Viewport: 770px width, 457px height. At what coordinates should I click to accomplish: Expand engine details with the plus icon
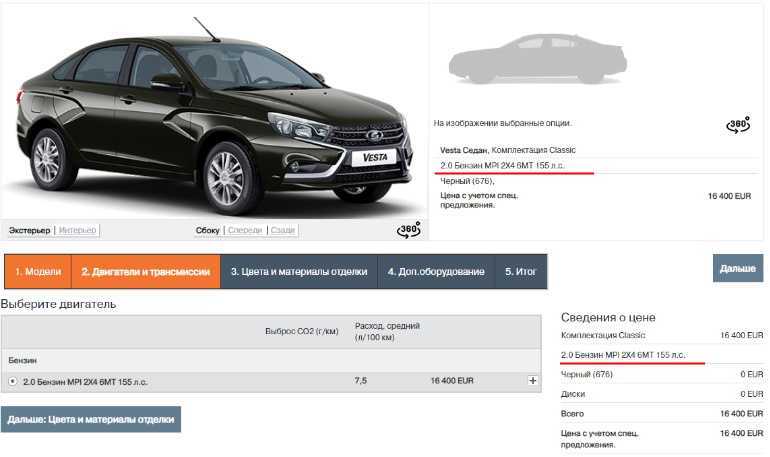click(532, 380)
